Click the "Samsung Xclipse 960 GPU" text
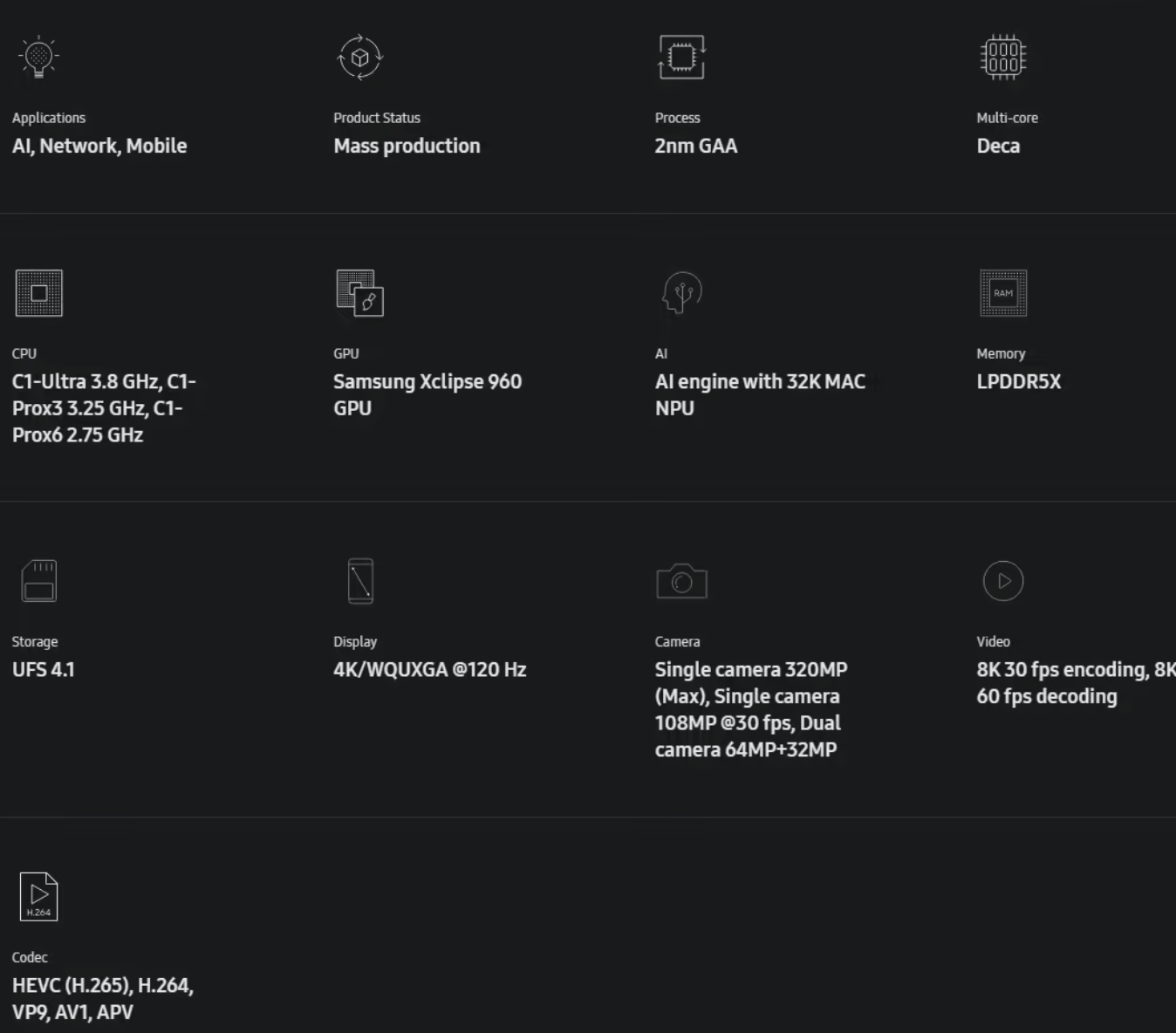The image size is (1176, 1033). point(427,394)
